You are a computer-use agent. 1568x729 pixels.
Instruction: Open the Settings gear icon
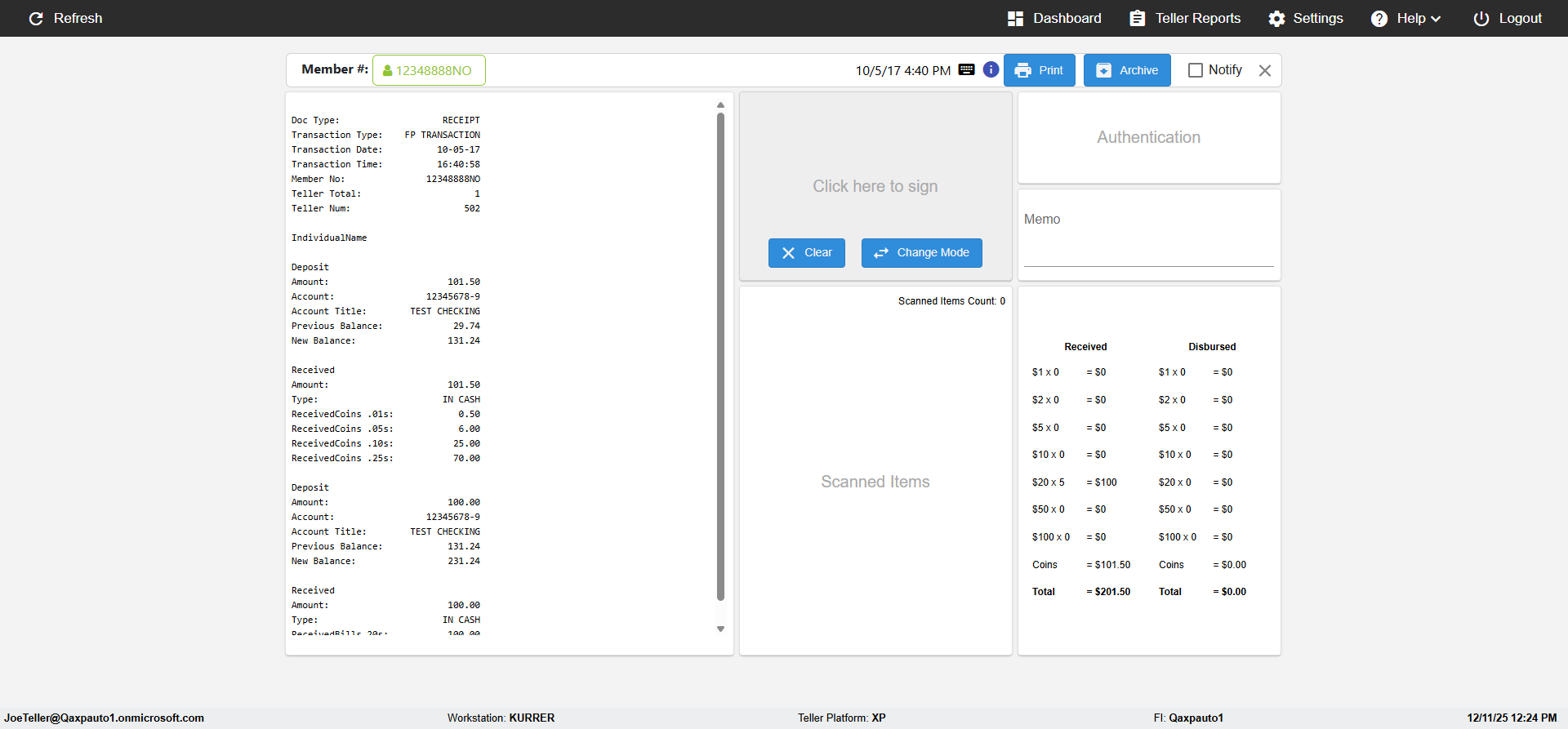(1276, 18)
